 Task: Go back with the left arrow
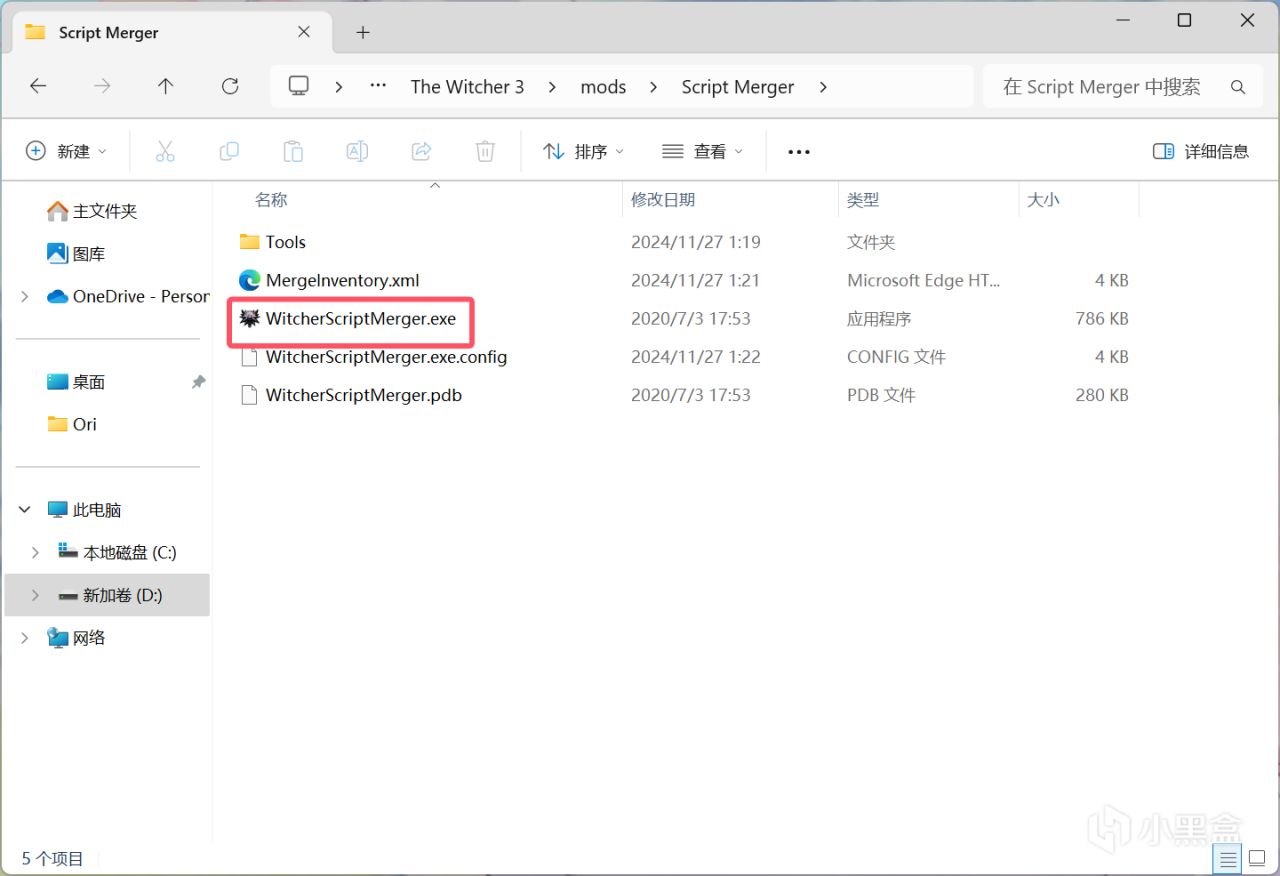[38, 87]
